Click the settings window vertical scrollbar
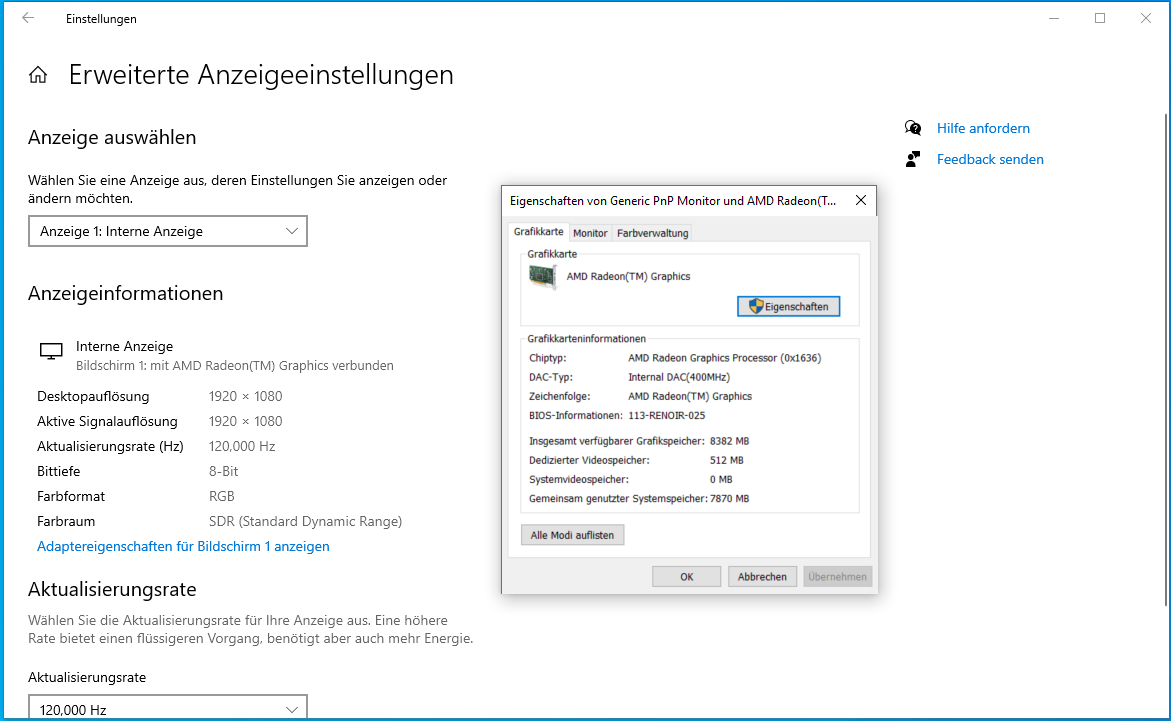Viewport: 1171px width, 721px height. coord(1166,359)
